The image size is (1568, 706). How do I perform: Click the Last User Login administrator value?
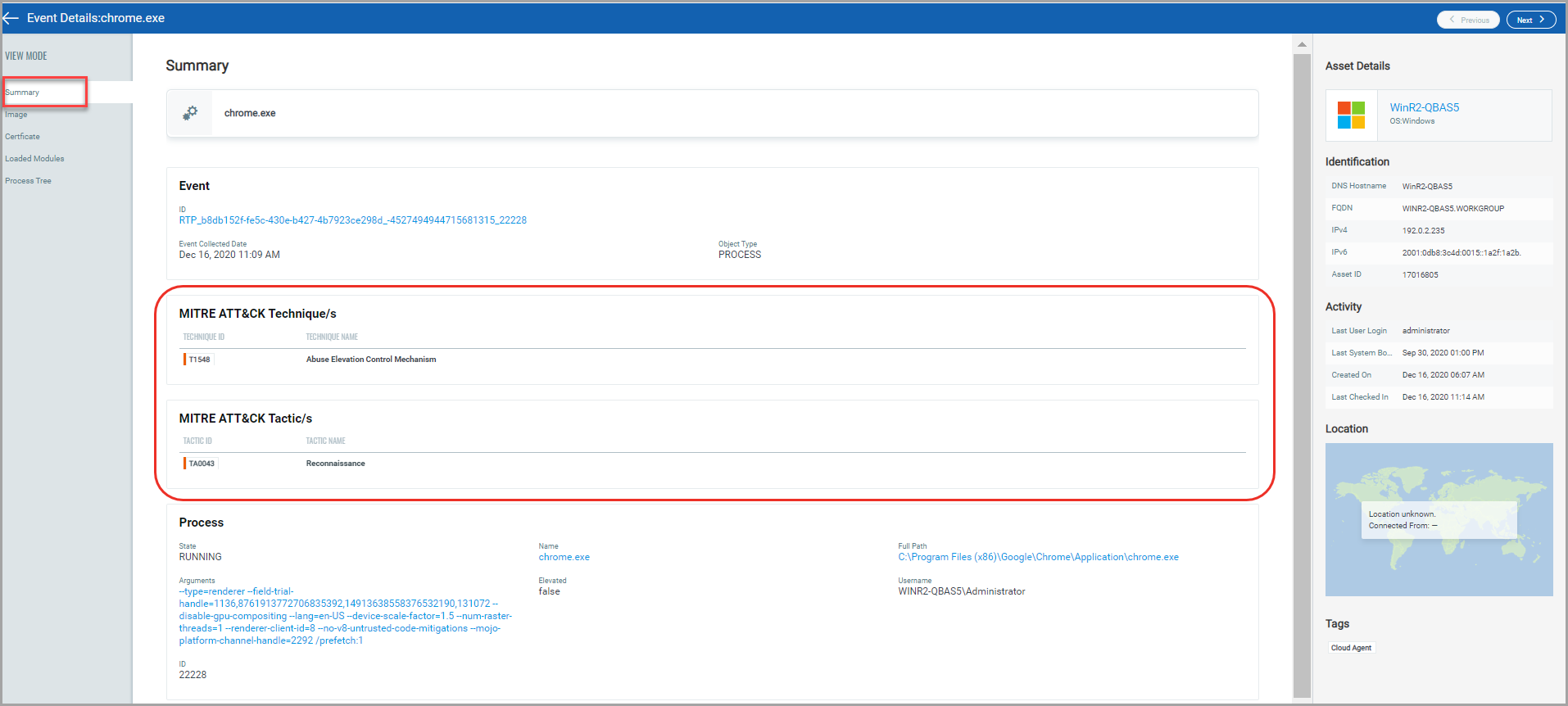coord(1425,331)
